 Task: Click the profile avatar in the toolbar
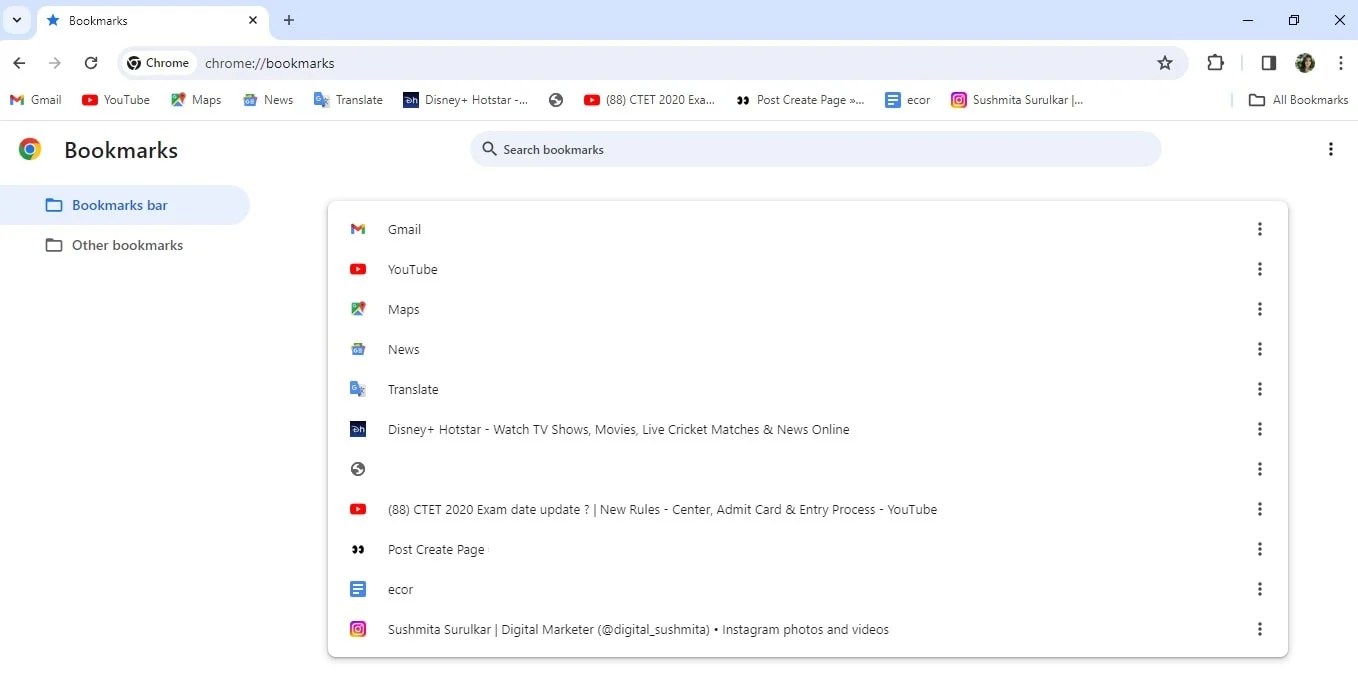[x=1305, y=62]
